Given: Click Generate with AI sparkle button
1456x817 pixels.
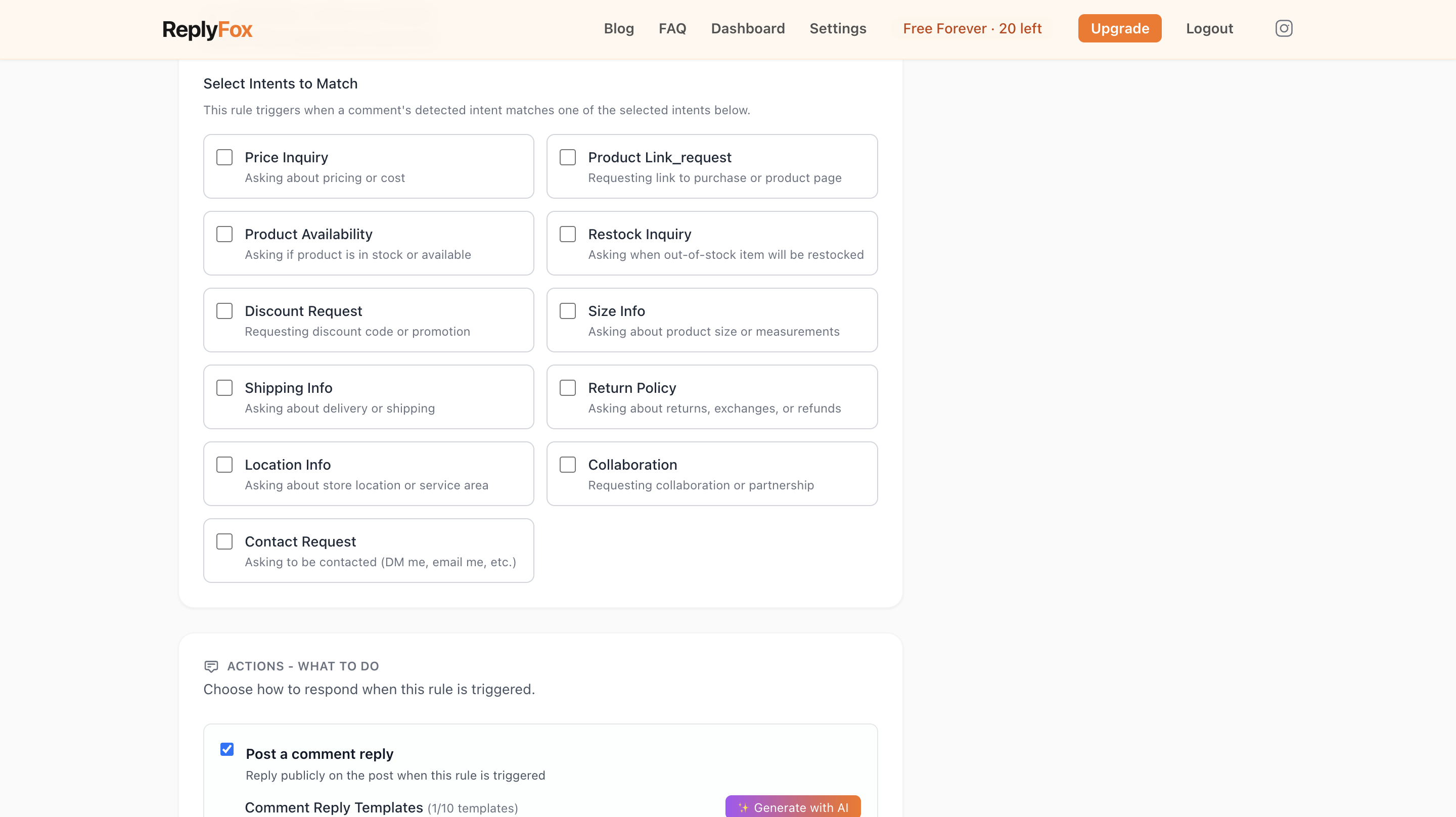Looking at the screenshot, I should (792, 807).
